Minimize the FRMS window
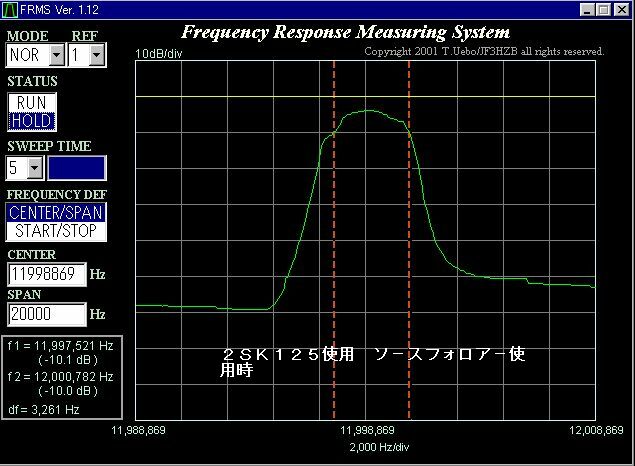The width and height of the screenshot is (635, 466). coord(587,10)
